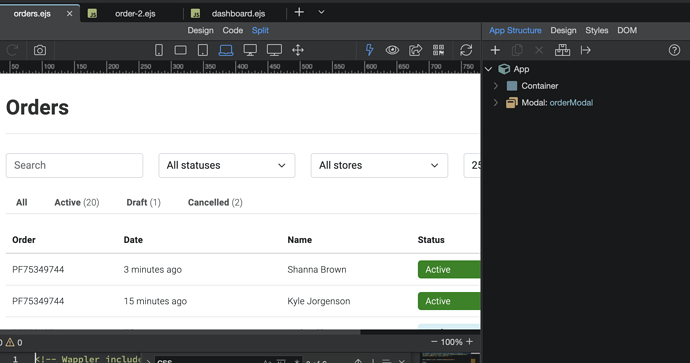Toggle the eye preview mode icon
The image size is (690, 363).
coord(392,50)
